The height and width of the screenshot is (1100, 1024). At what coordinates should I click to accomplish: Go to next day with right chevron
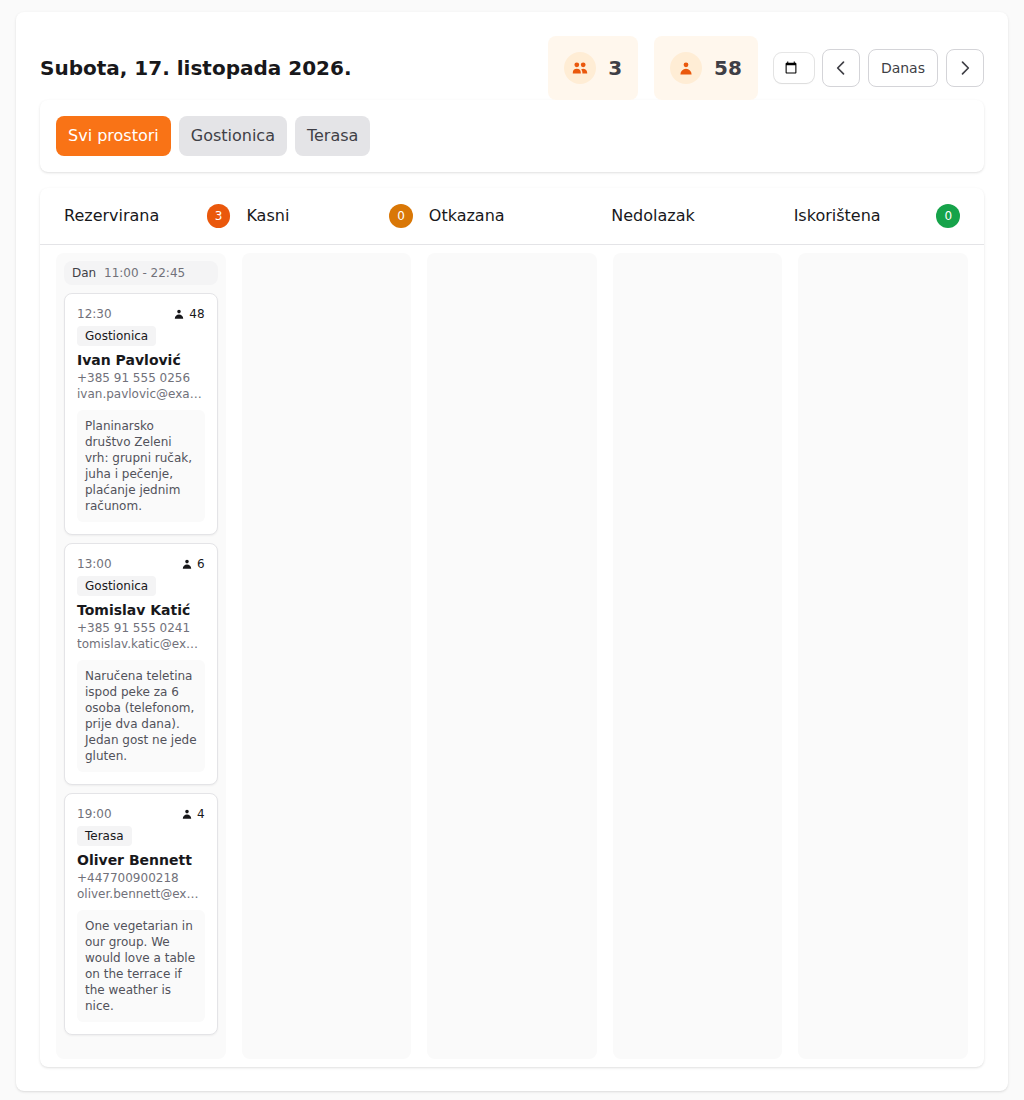pos(964,68)
